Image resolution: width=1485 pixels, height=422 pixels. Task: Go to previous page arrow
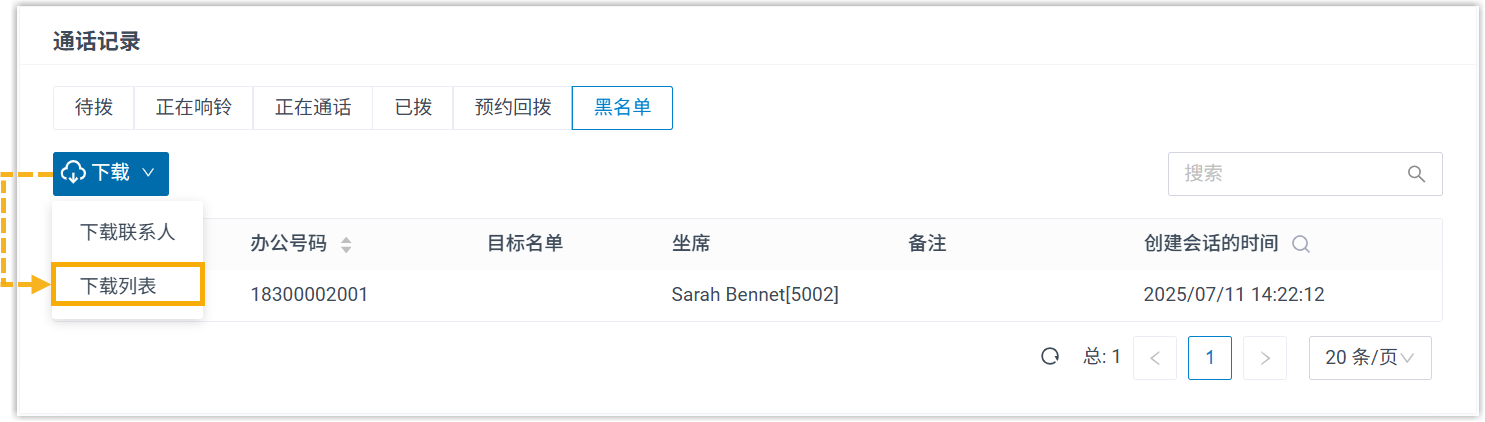tap(1155, 358)
